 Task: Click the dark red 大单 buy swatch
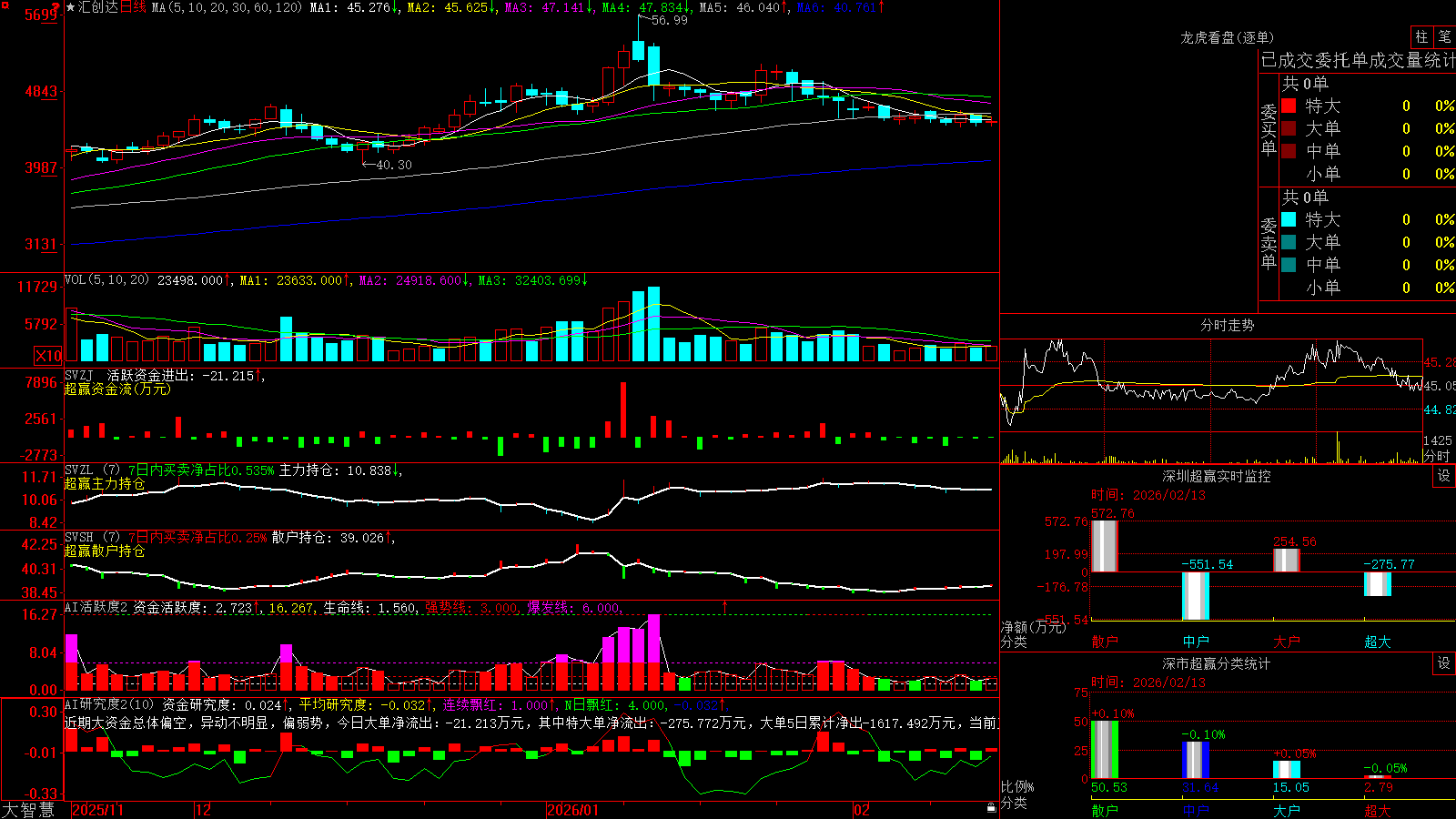(1289, 128)
